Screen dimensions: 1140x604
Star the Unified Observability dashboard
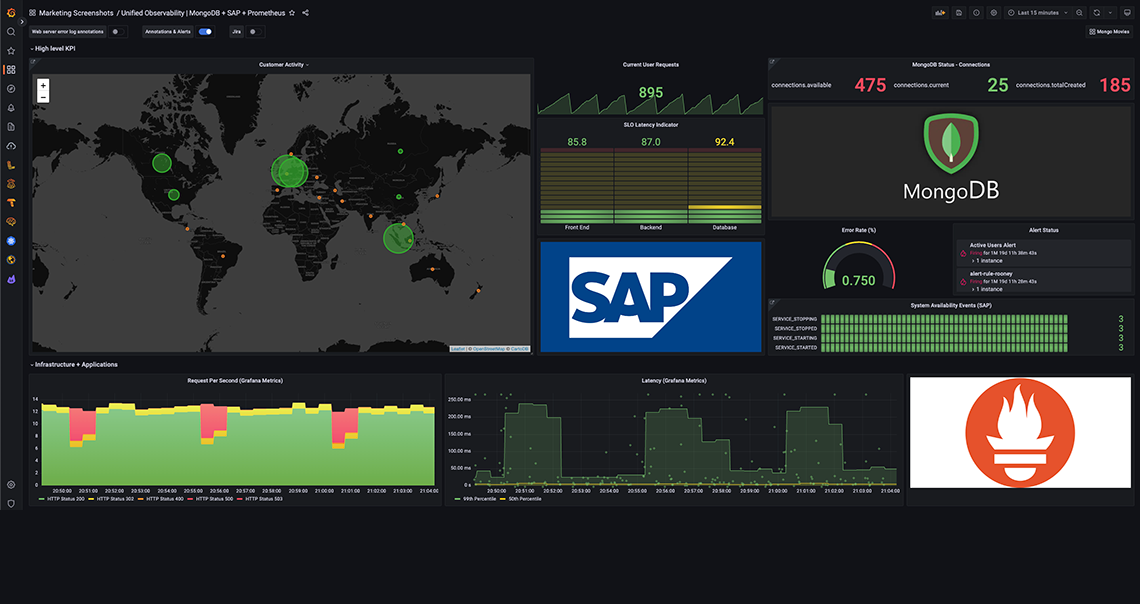pyautogui.click(x=292, y=13)
